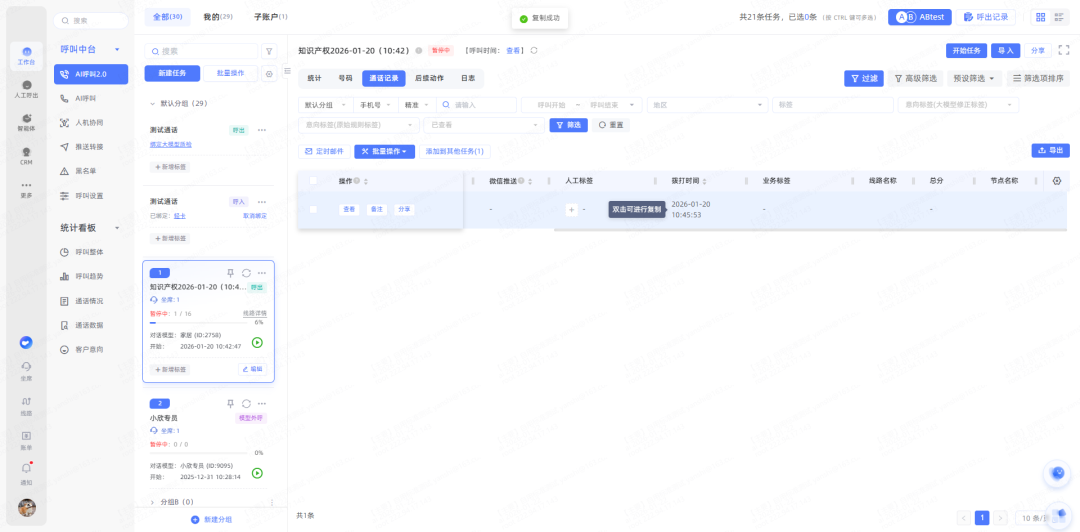Switch to the 统计 tab
This screenshot has width=1080, height=532.
coord(314,78)
